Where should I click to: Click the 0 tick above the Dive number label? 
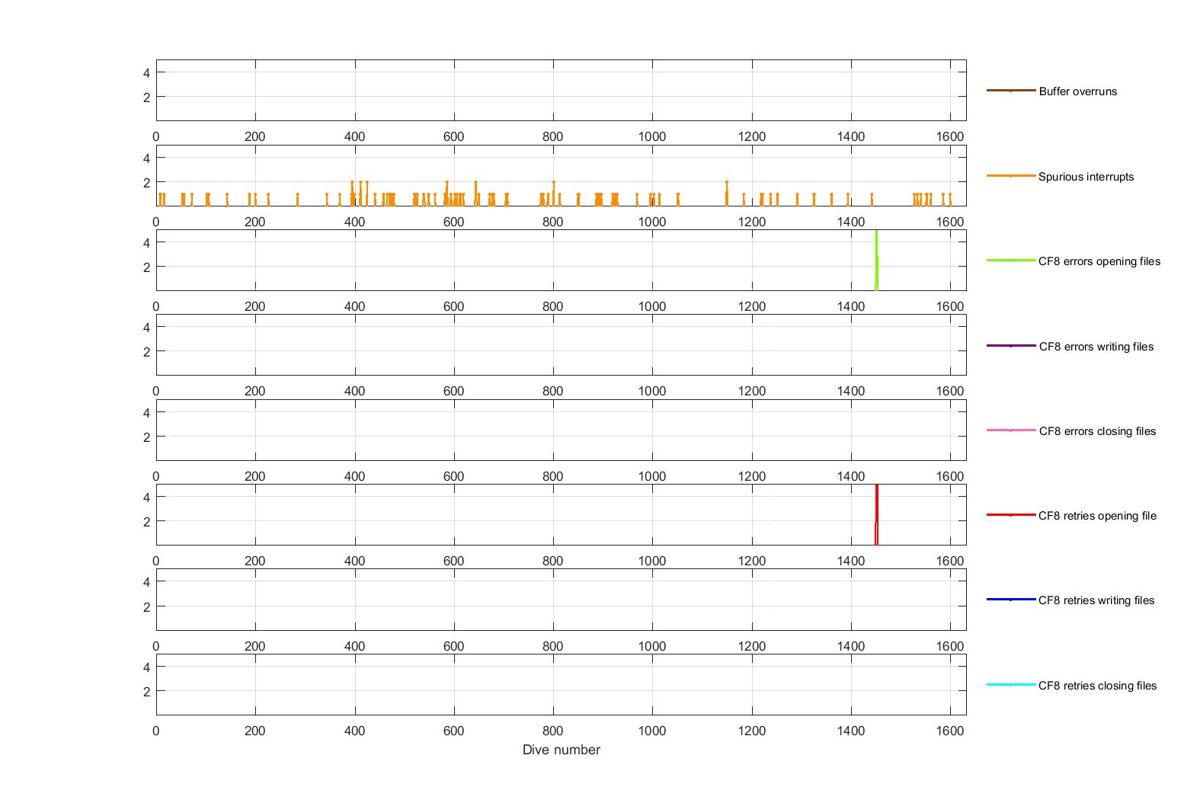coord(156,731)
